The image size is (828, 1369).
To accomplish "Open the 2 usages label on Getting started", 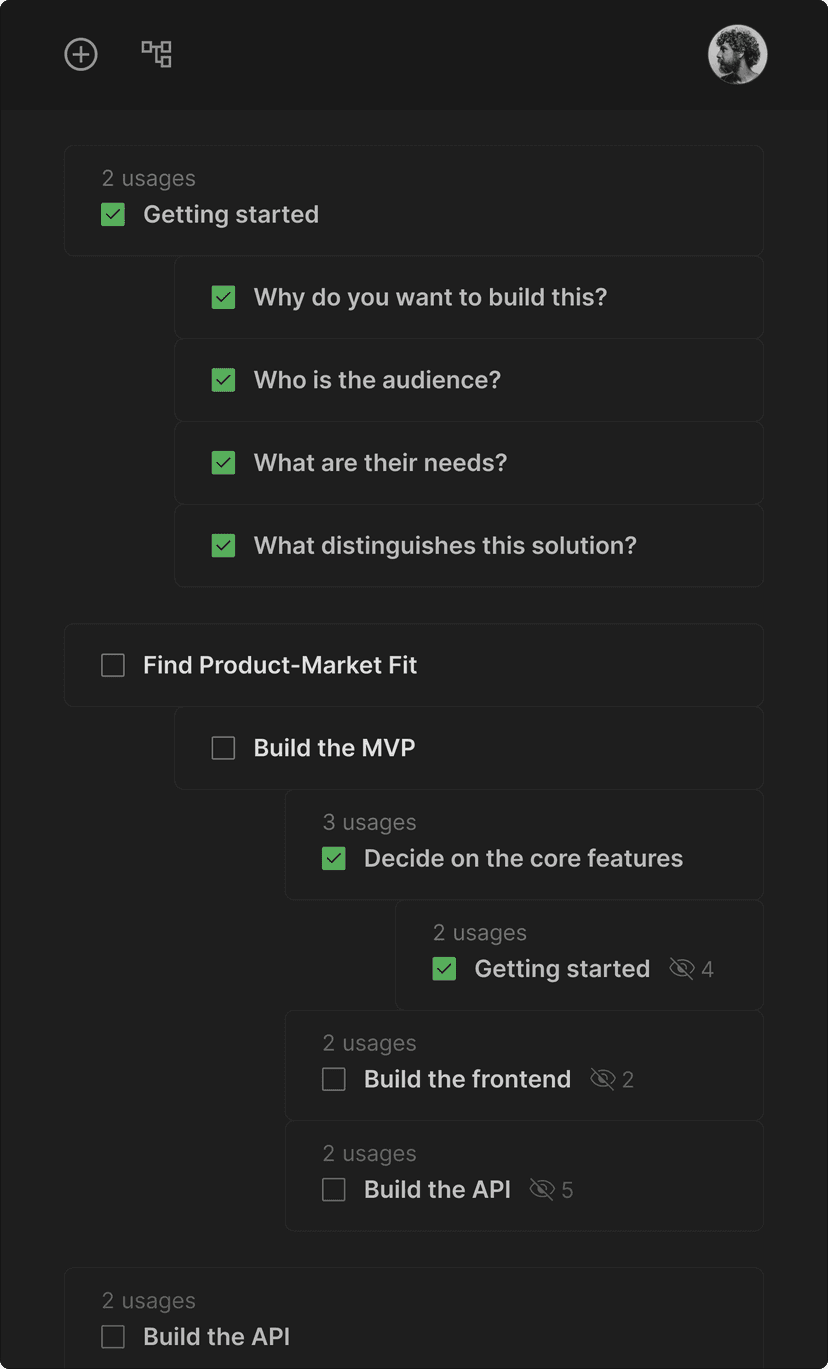I will coord(148,178).
